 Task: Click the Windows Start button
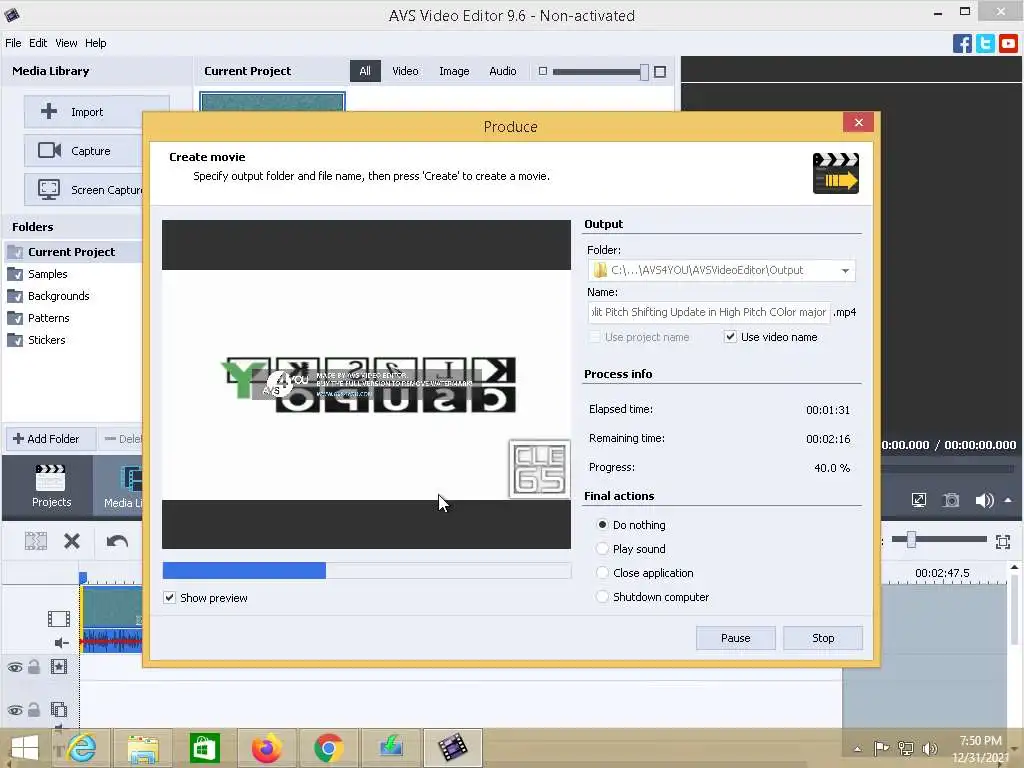point(25,748)
